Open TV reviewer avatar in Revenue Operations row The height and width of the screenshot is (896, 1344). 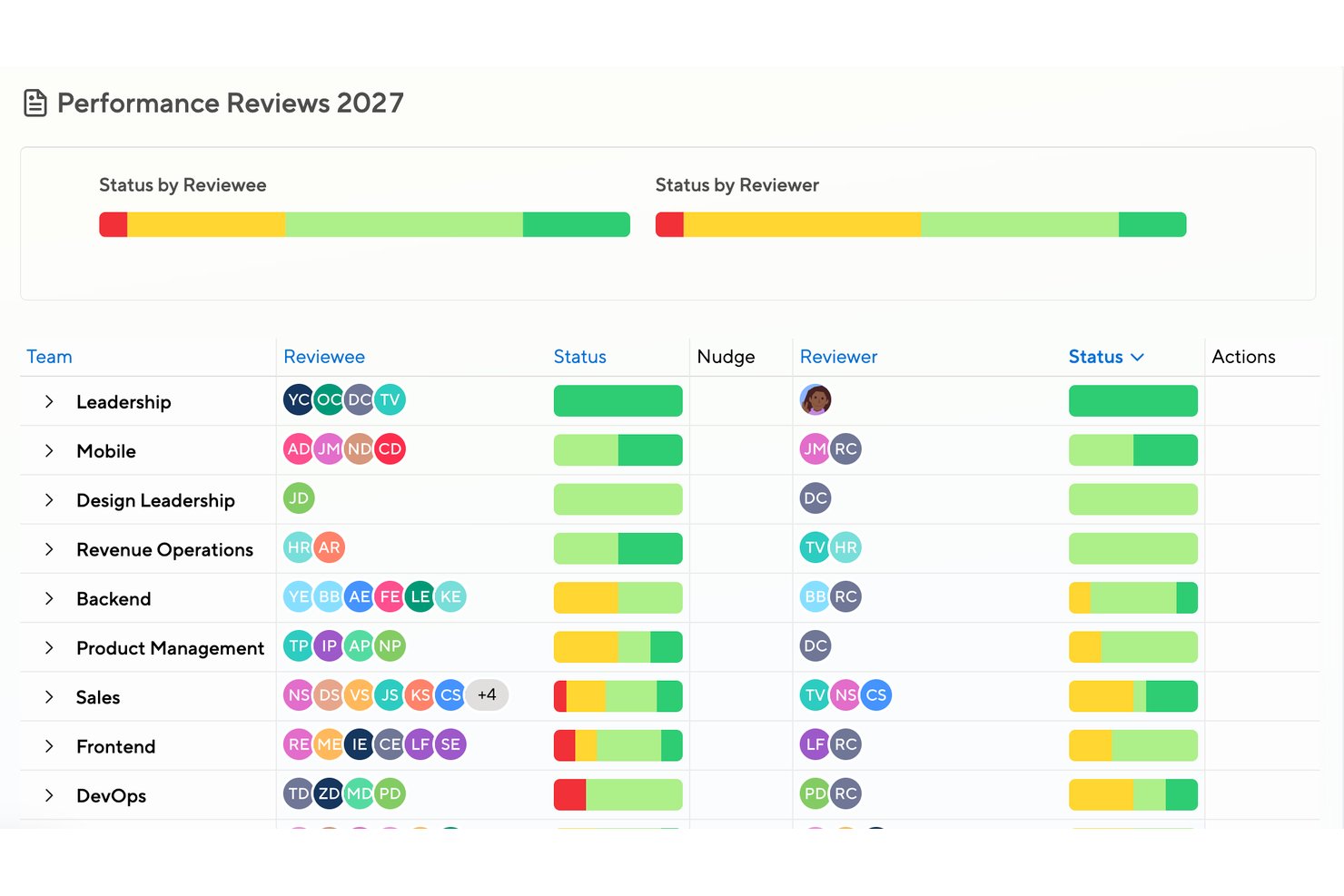click(x=815, y=547)
